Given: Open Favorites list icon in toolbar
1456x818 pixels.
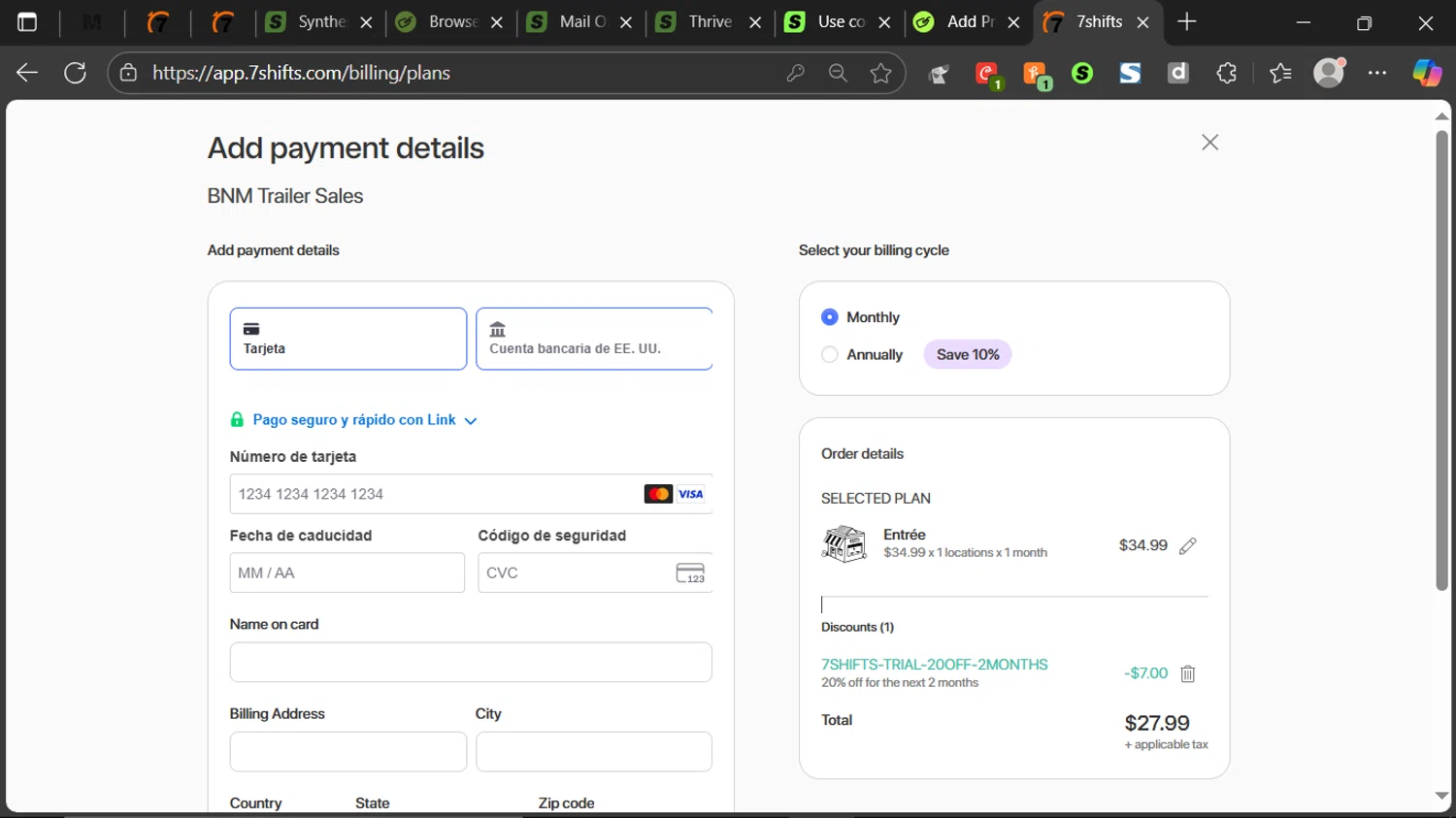Looking at the screenshot, I should (x=1280, y=73).
